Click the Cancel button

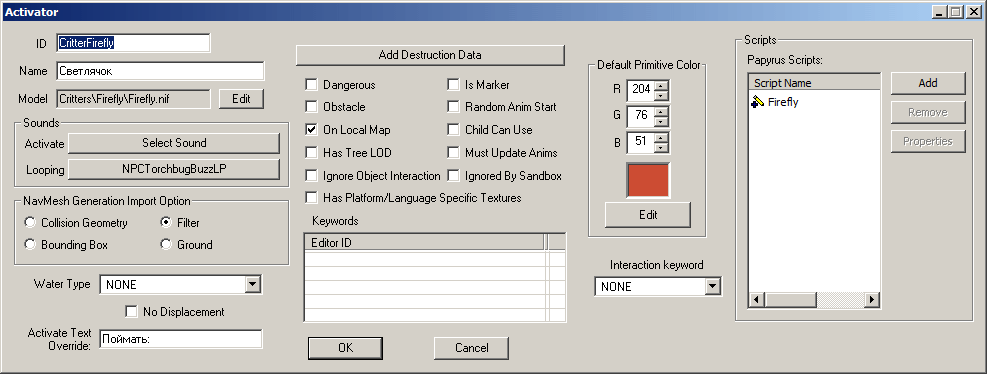tap(471, 348)
